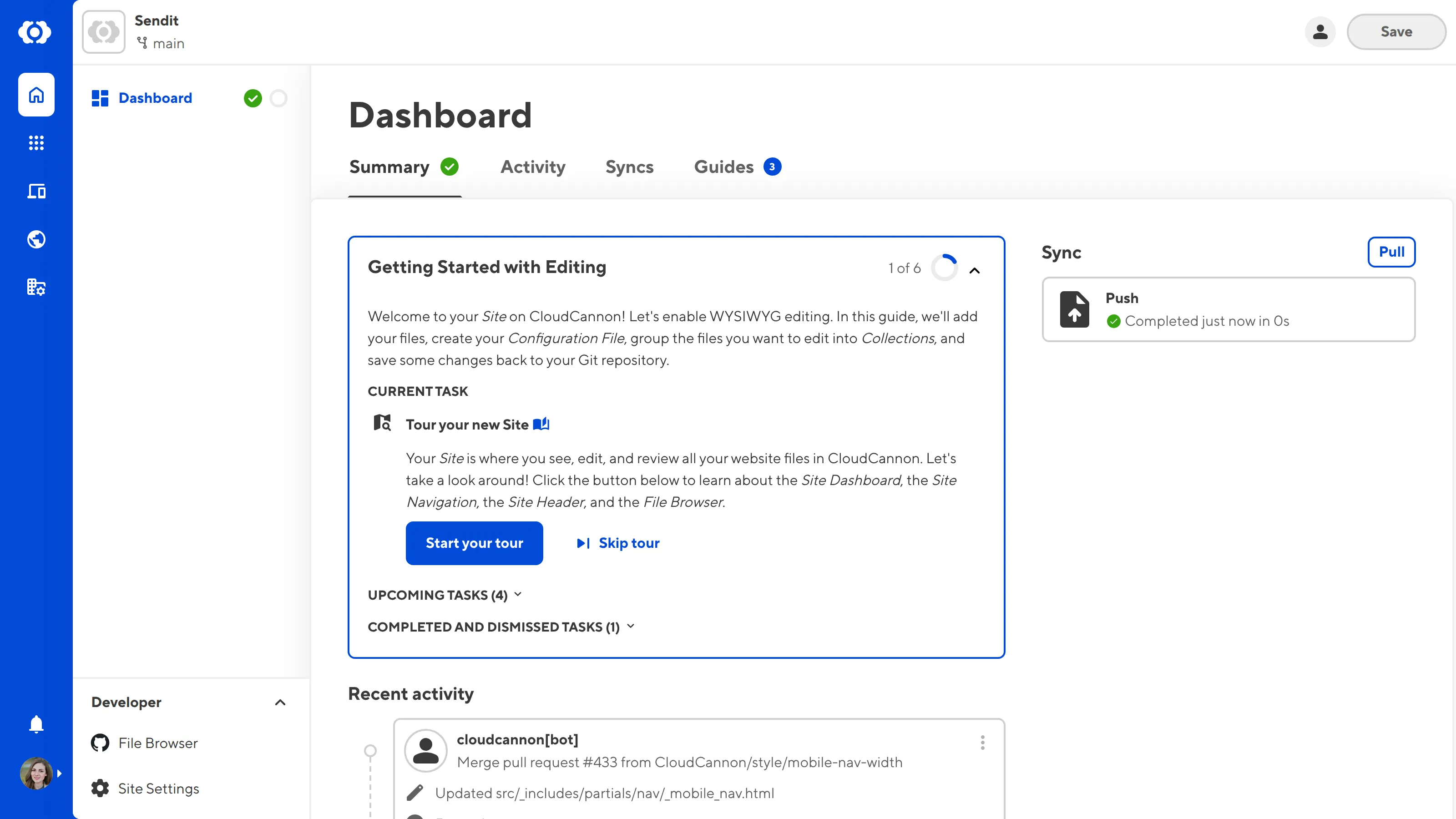This screenshot has width=1456, height=819.
Task: Switch to the Activity tab
Action: pyautogui.click(x=532, y=167)
